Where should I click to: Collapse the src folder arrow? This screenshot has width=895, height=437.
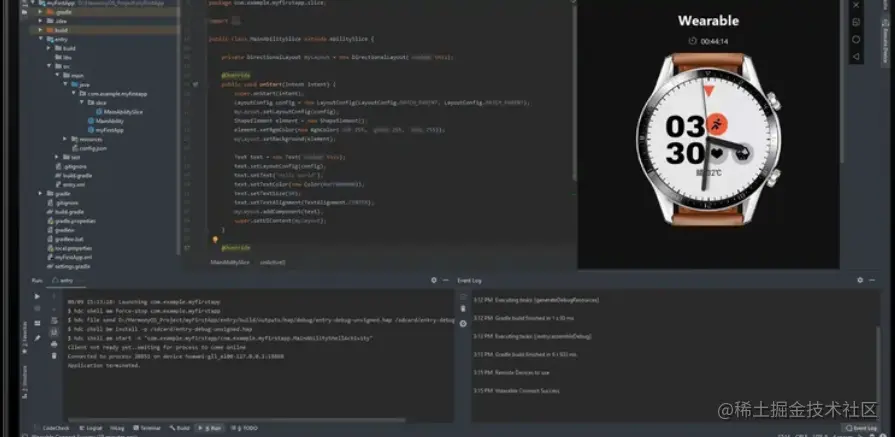49,66
